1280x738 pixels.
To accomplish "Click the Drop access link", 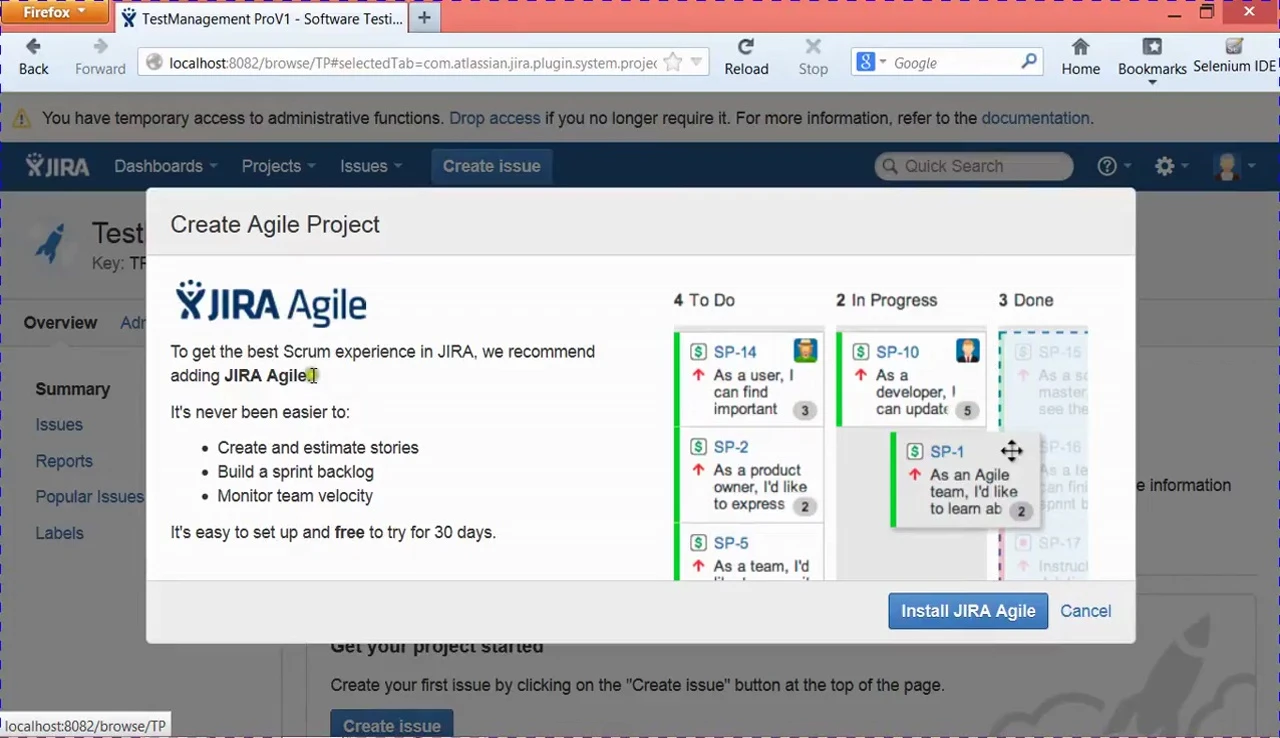I will point(494,118).
